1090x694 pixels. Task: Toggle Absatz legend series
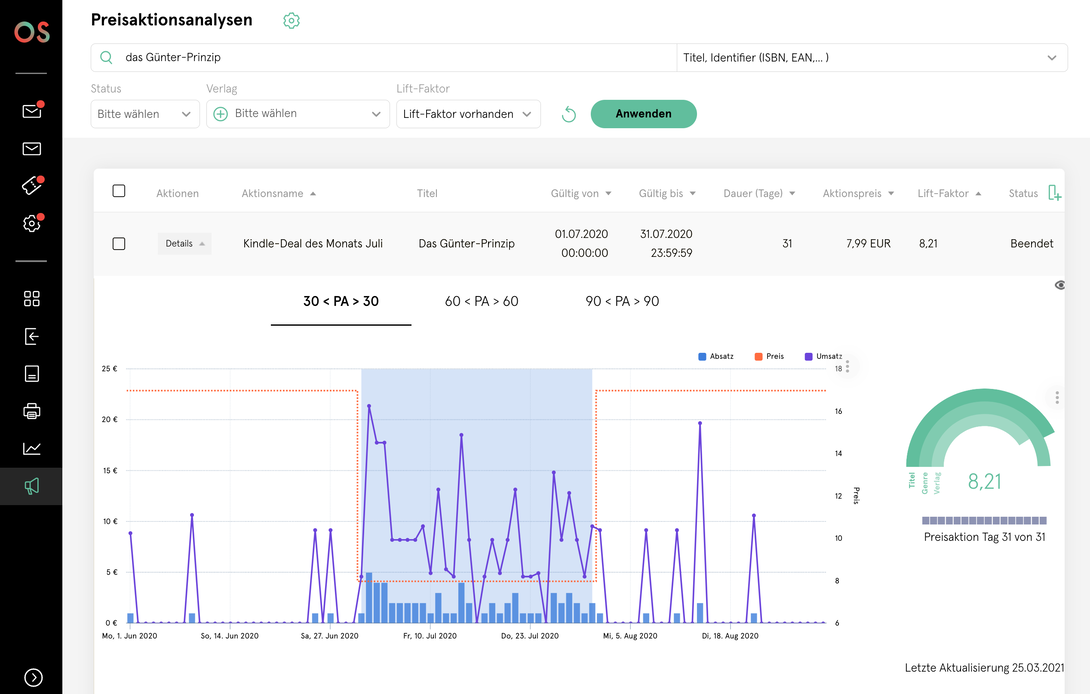pyautogui.click(x=716, y=356)
